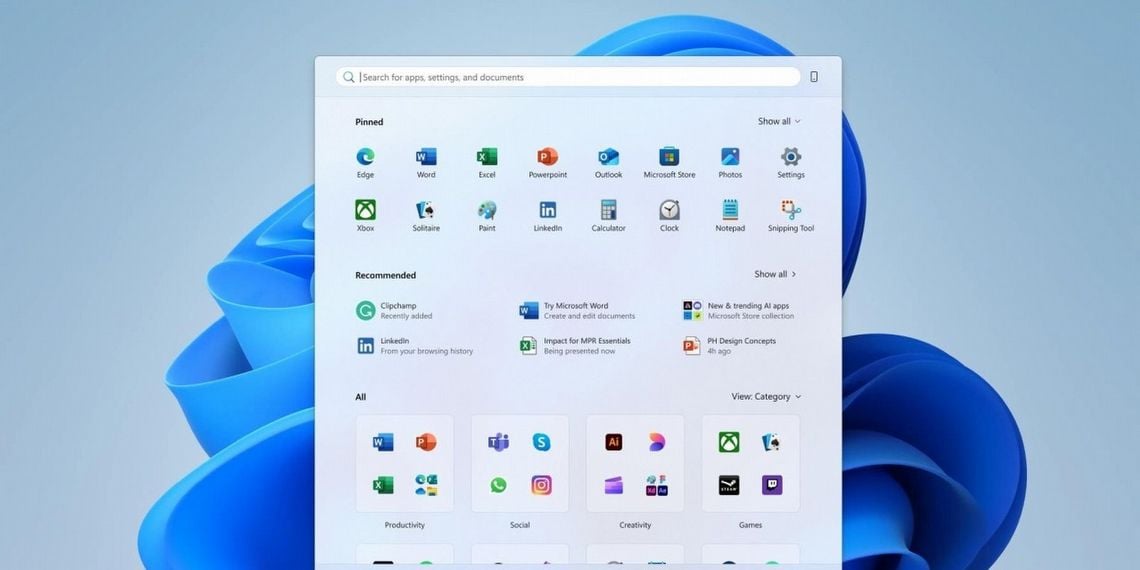1140x570 pixels.
Task: Click the Creativity category label
Action: click(635, 525)
